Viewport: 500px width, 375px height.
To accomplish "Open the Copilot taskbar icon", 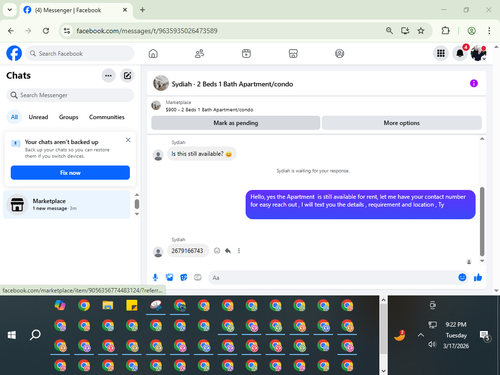I will [60, 305].
